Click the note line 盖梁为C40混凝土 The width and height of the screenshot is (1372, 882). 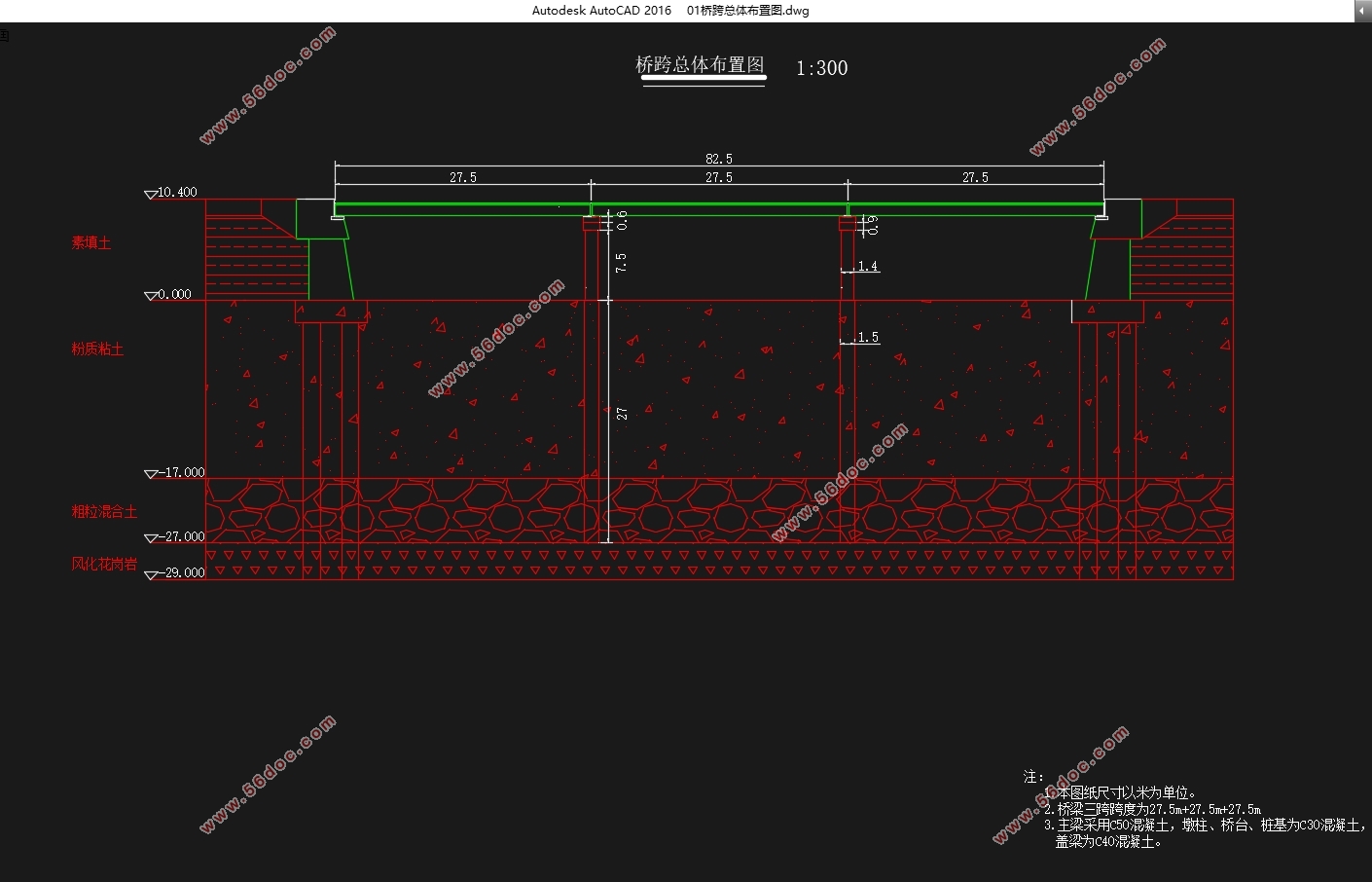coord(1109,841)
